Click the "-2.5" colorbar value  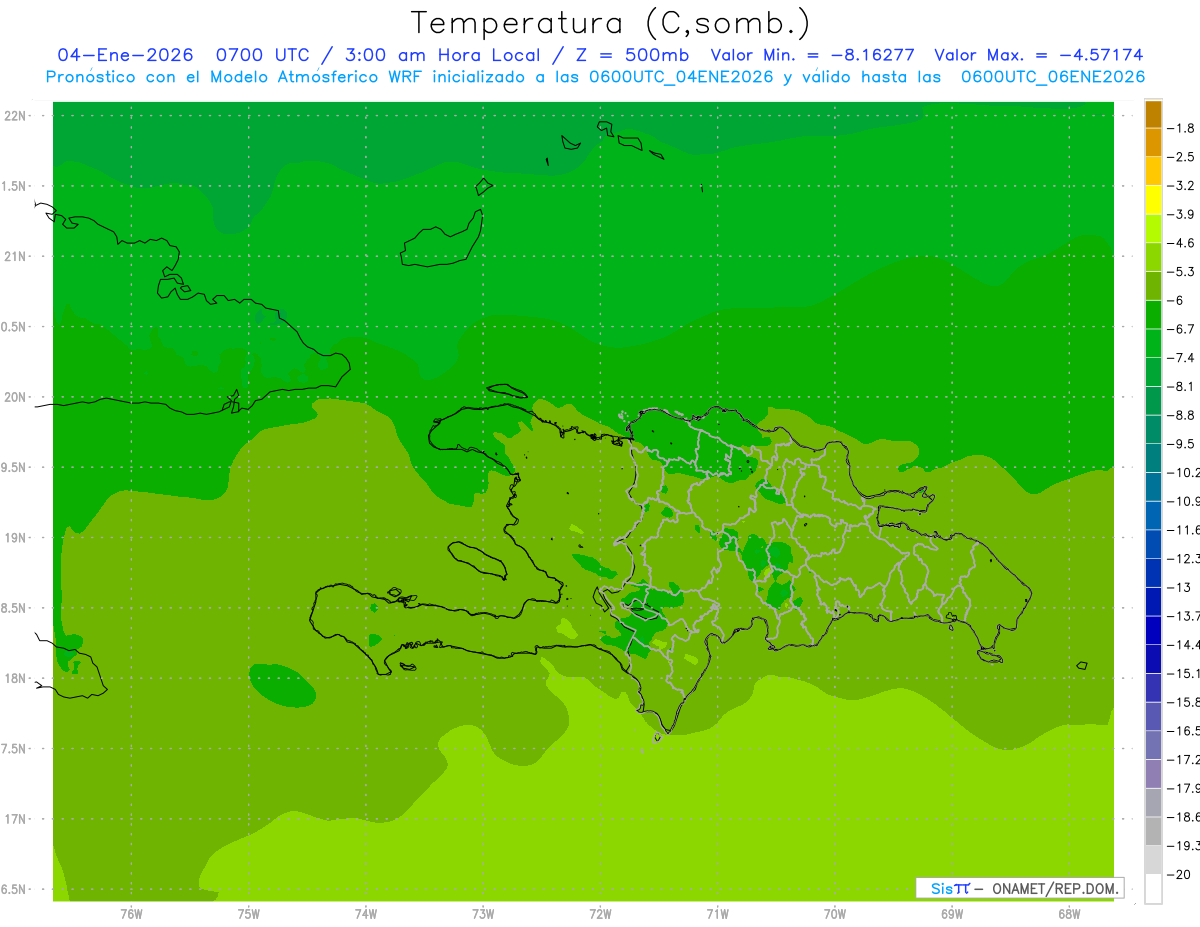[x=1182, y=157]
